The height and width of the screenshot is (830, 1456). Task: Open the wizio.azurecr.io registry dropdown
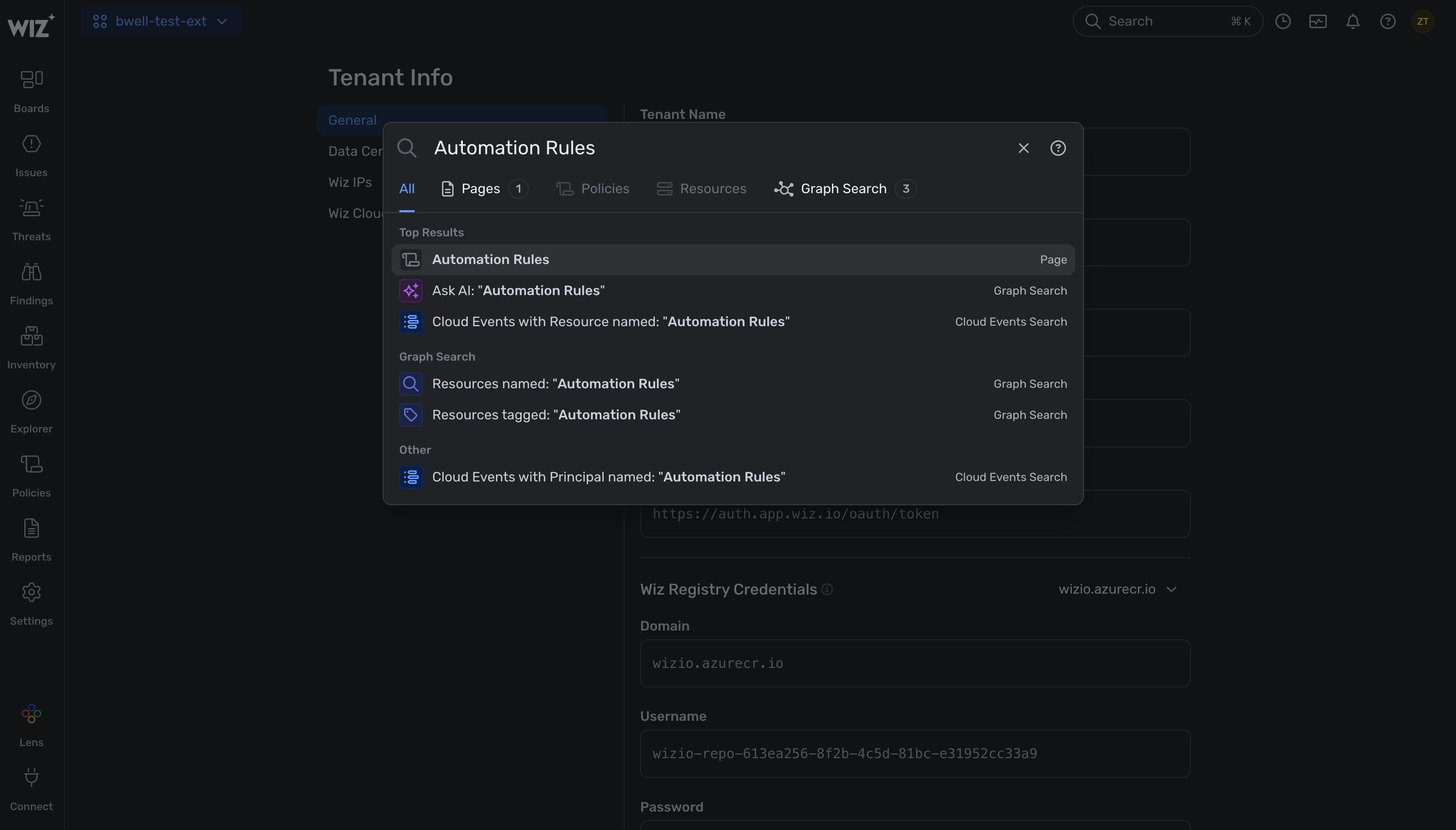1118,589
